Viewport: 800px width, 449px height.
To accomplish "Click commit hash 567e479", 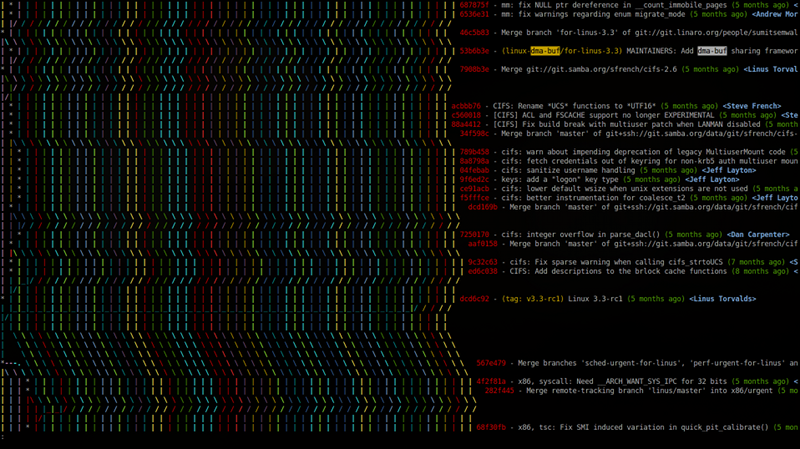I will [x=491, y=363].
